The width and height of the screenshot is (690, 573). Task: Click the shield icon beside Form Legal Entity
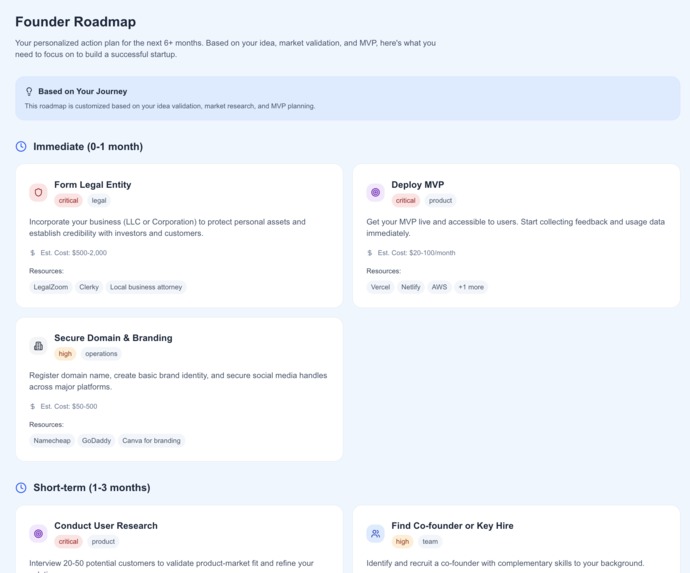click(x=38, y=192)
